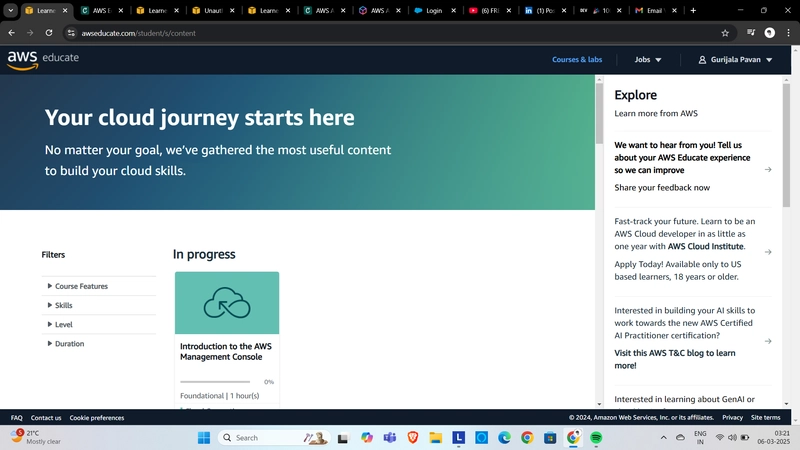Open the OneDrive cloud tray icon
This screenshot has height=450, width=800.
[681, 438]
